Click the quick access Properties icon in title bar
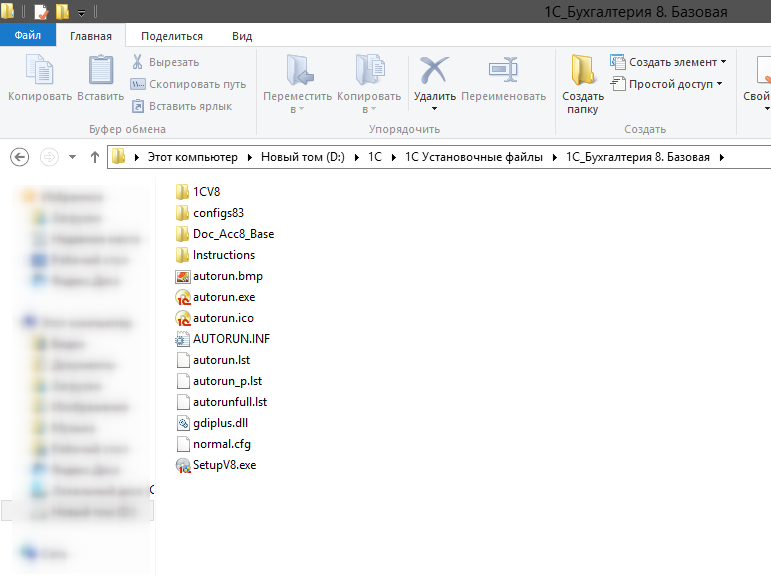 (x=41, y=11)
